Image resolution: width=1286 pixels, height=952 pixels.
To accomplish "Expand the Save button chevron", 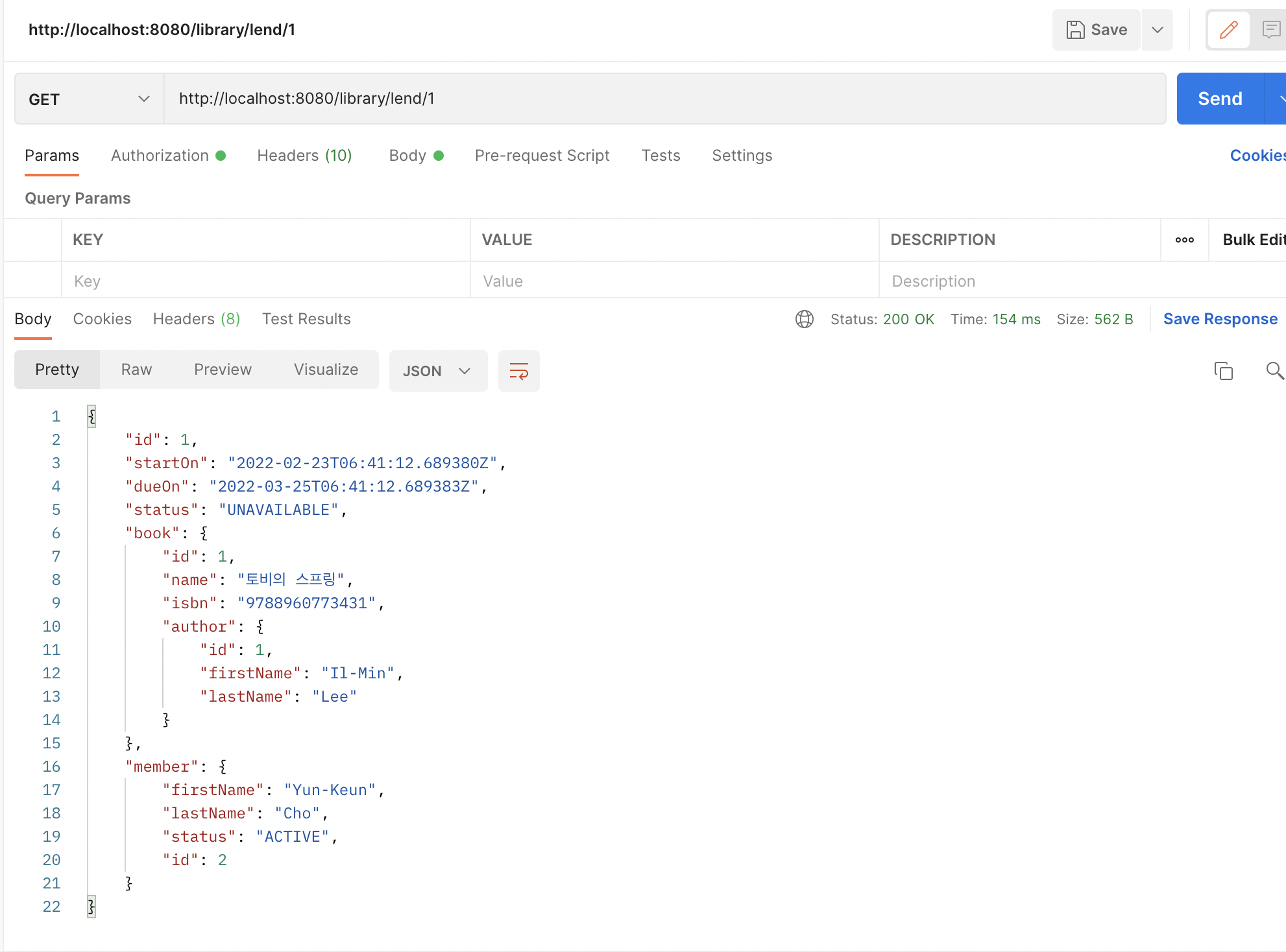I will pyautogui.click(x=1157, y=29).
